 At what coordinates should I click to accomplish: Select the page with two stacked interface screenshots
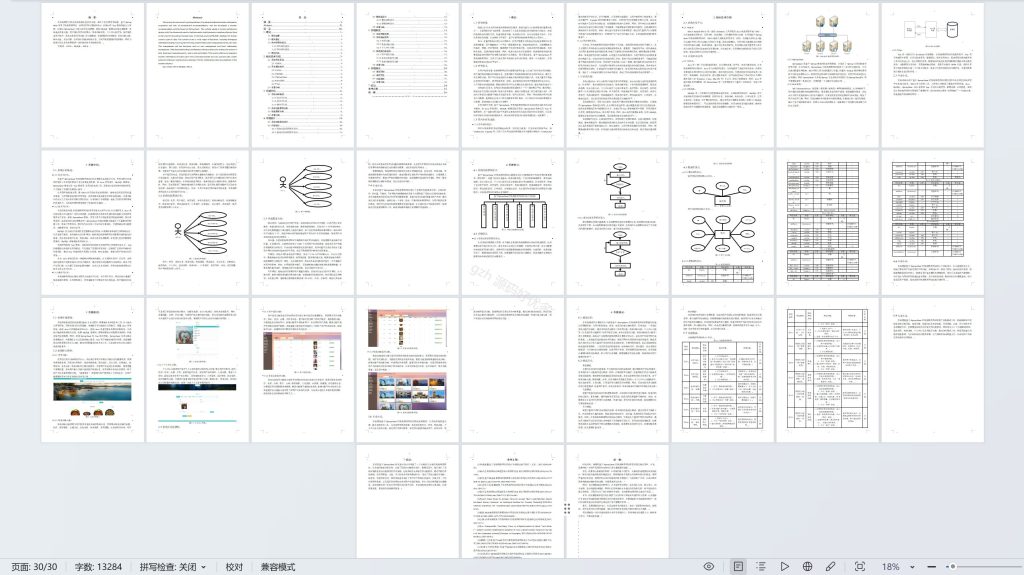pos(408,370)
